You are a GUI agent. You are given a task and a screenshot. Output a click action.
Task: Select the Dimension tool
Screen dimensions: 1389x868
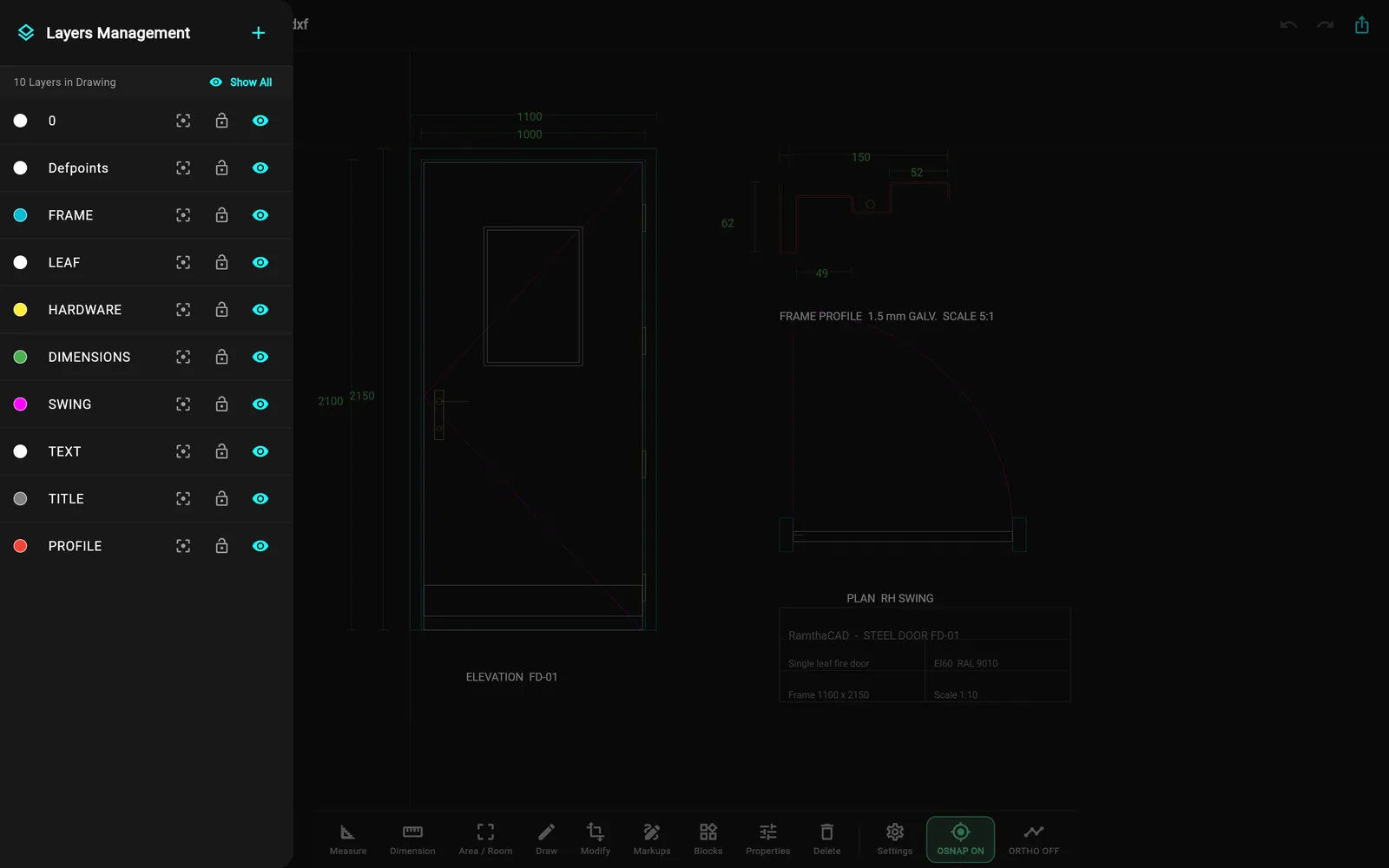tap(412, 839)
